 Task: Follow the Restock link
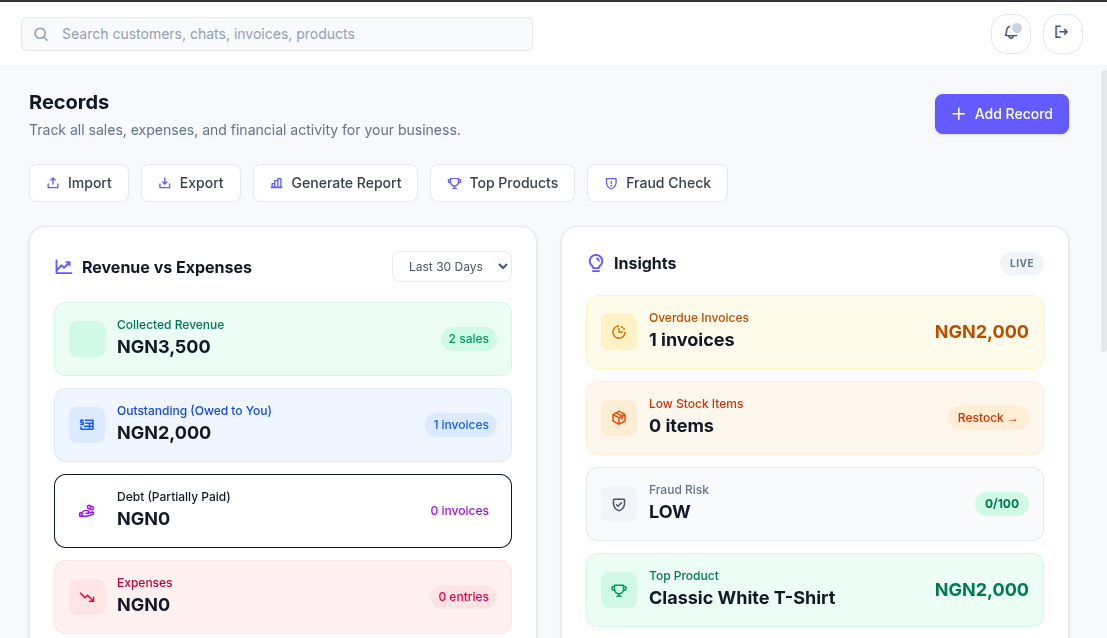988,418
